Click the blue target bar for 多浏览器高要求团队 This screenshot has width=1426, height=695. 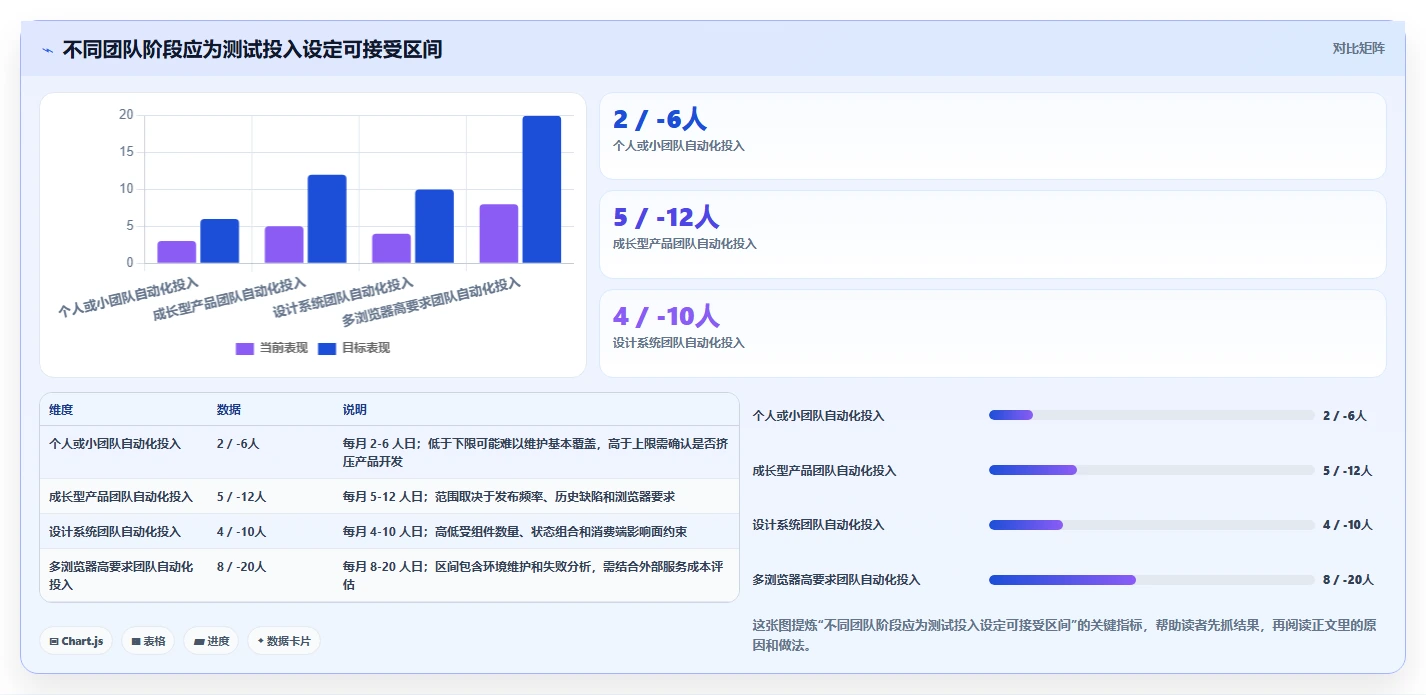click(542, 189)
